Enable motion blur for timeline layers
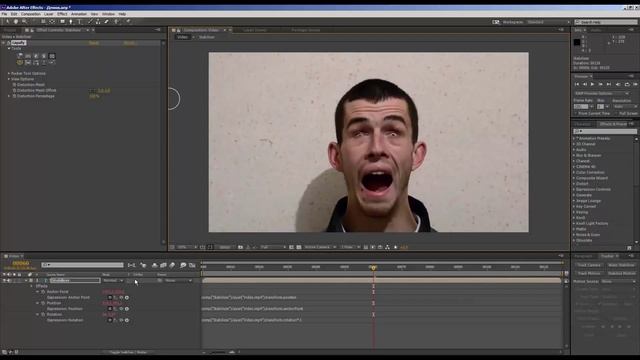Viewport: 640px width, 360px height. pos(172,265)
